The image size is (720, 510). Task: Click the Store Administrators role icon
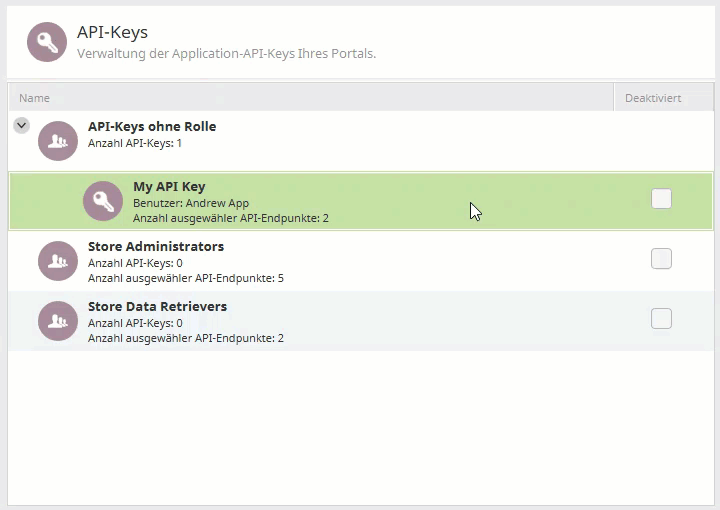click(x=58, y=261)
